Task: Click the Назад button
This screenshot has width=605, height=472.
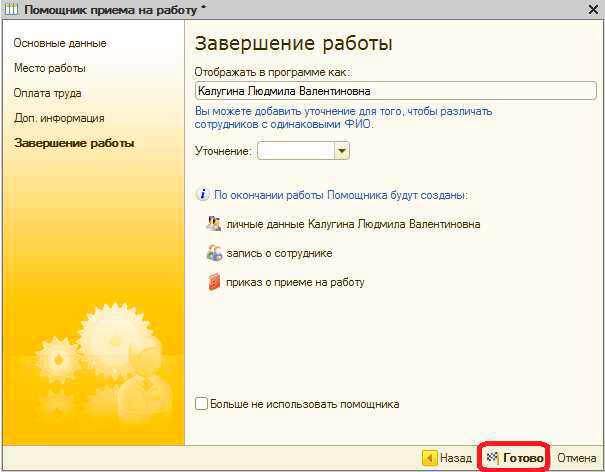Action: point(448,458)
